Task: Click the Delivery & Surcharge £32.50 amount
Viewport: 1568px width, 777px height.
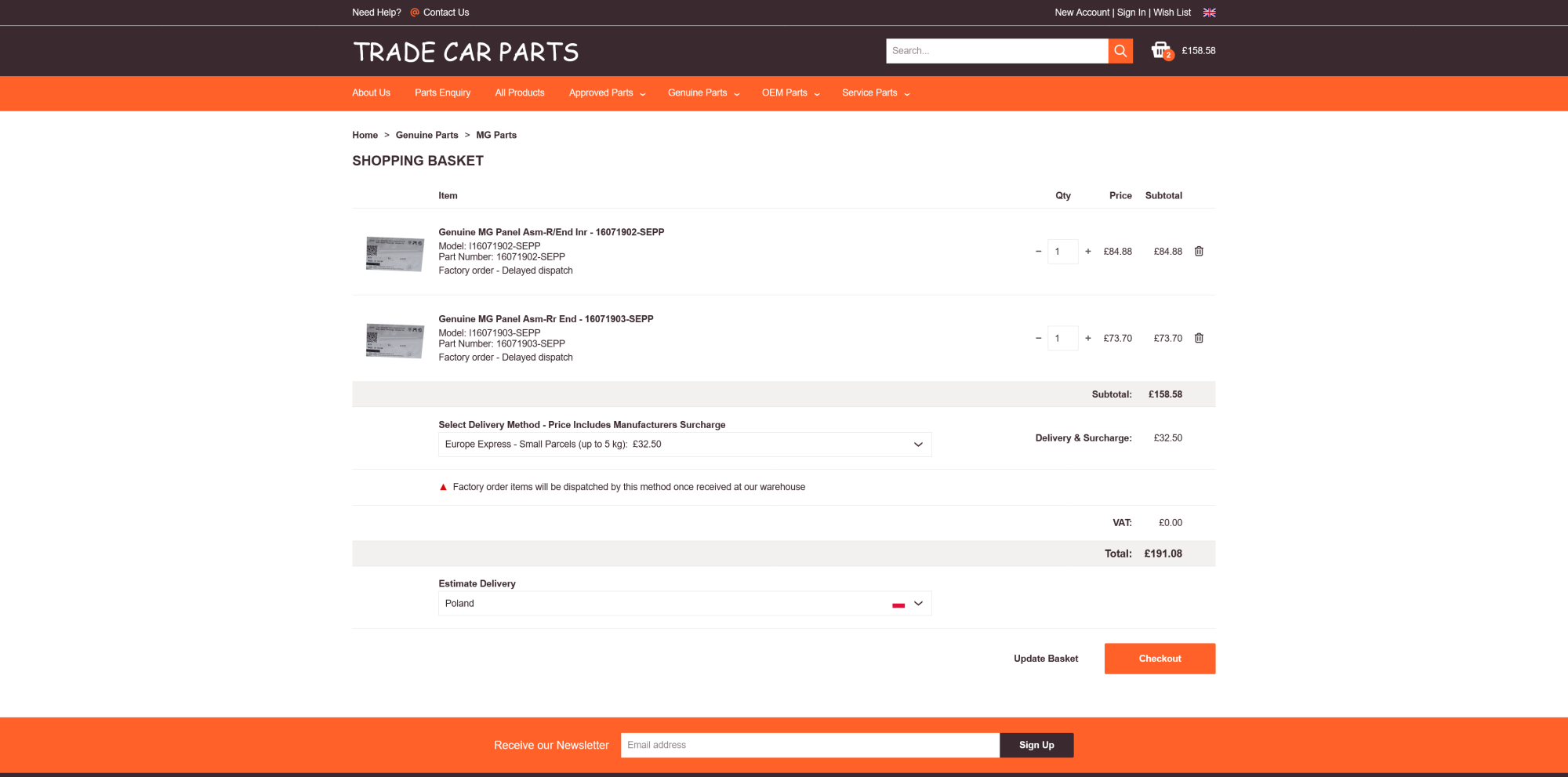Action: (x=1168, y=438)
